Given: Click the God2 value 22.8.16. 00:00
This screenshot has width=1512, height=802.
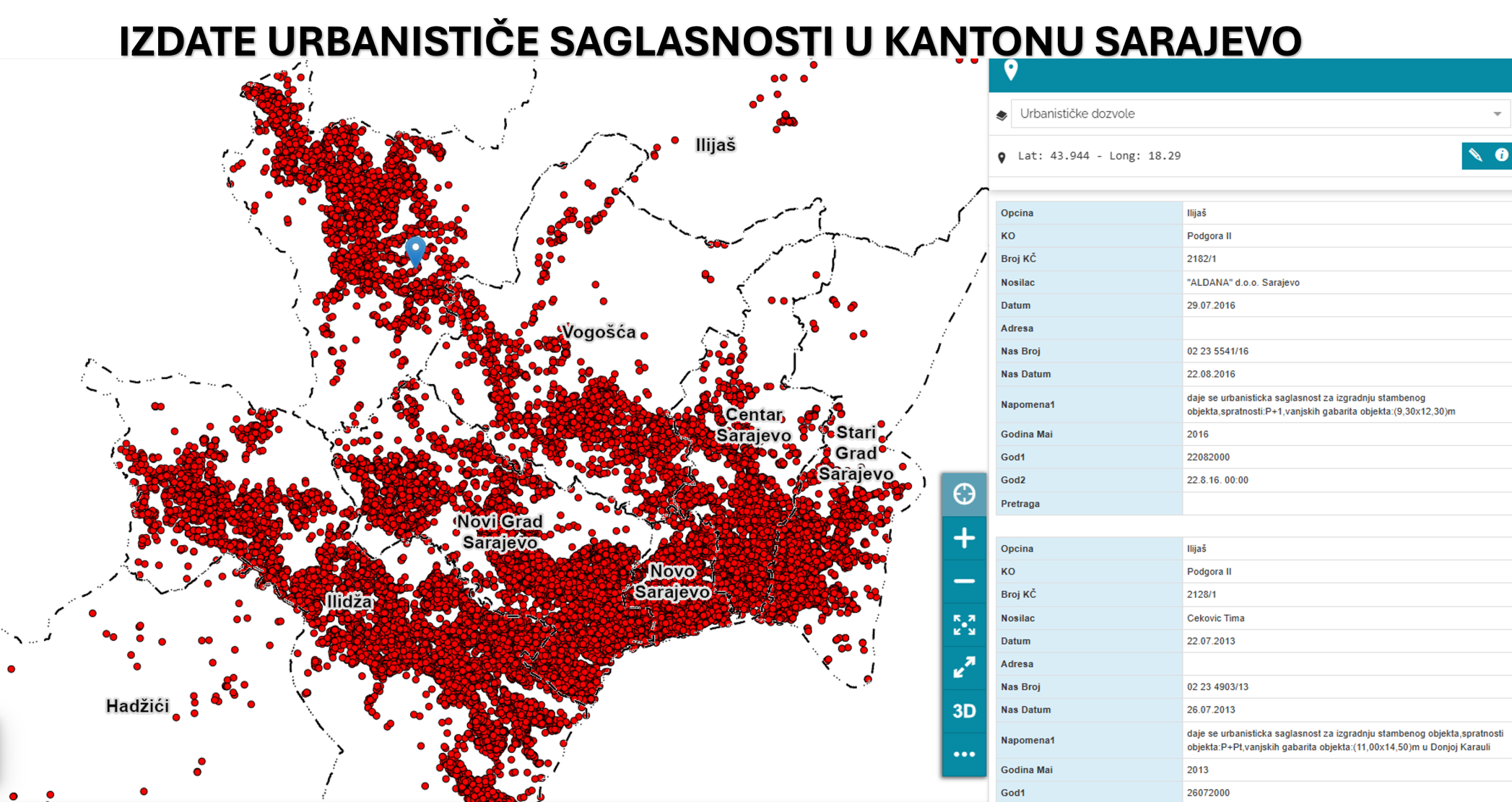Looking at the screenshot, I should coord(1217,480).
